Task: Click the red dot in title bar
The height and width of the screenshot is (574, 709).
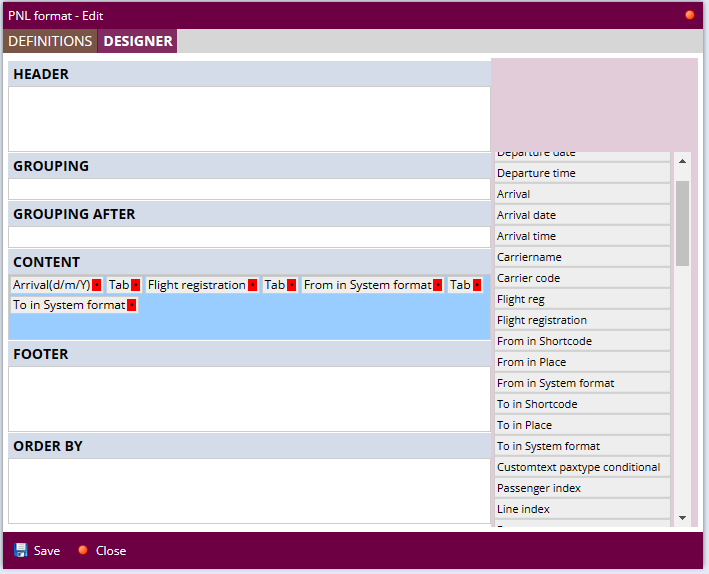Action: 690,15
